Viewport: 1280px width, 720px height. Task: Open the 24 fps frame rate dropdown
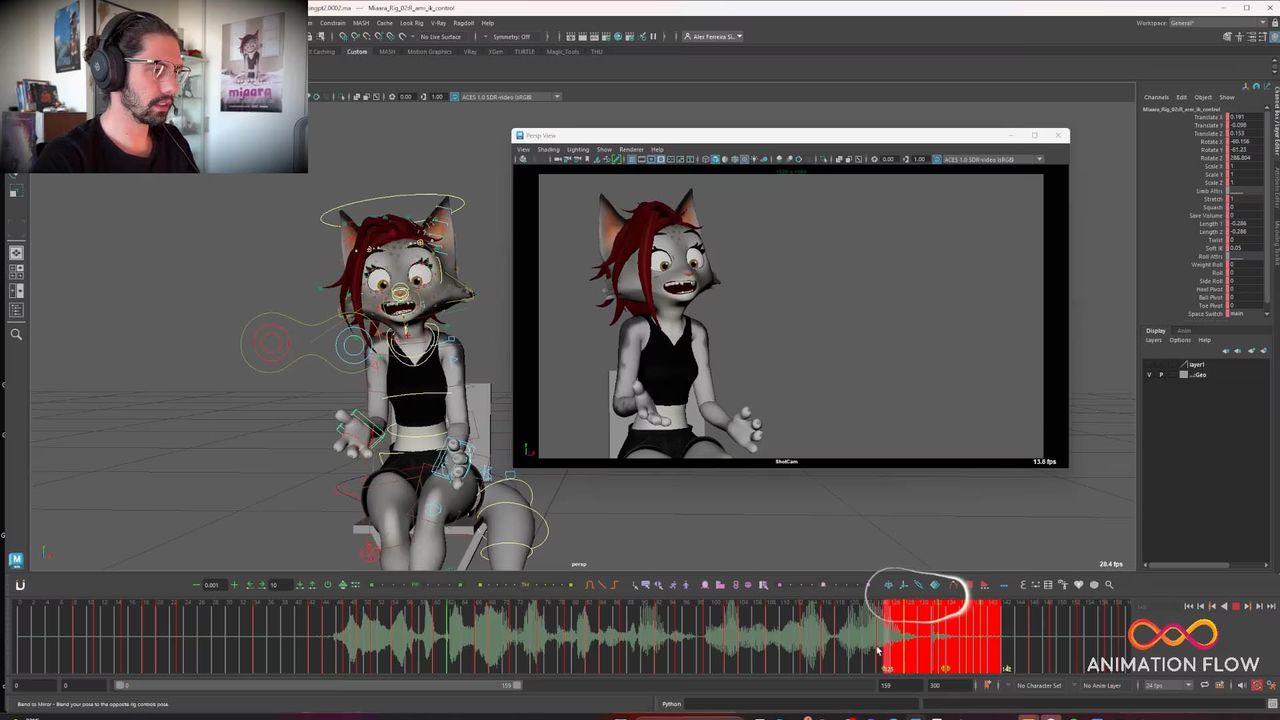(x=1168, y=685)
